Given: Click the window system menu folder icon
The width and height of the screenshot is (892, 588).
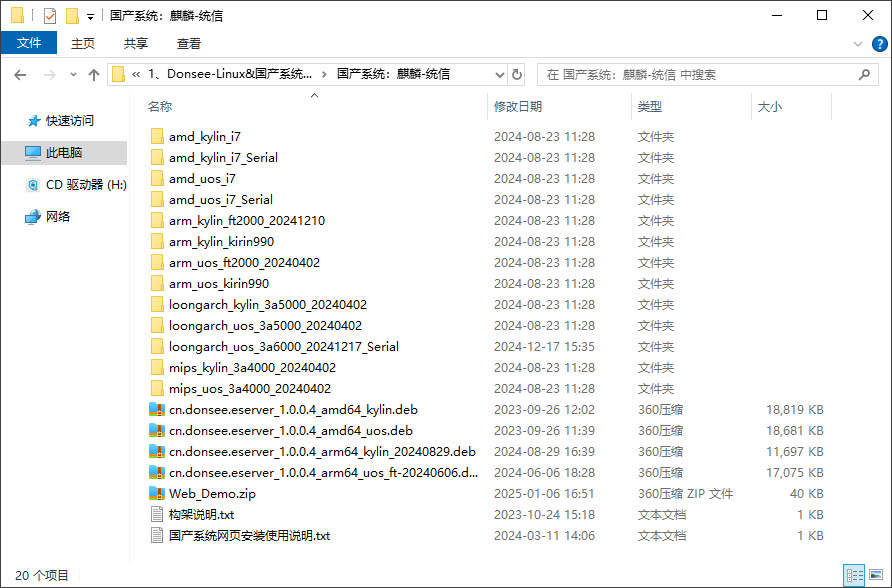Looking at the screenshot, I should (18, 15).
